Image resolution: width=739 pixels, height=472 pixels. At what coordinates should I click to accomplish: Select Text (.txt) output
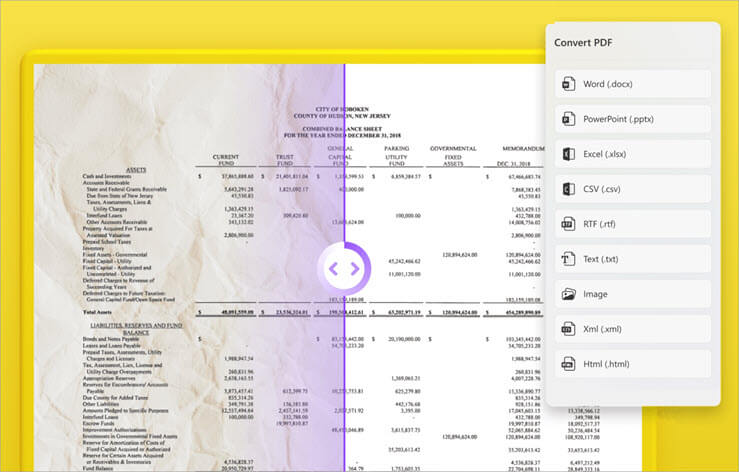[x=633, y=259]
